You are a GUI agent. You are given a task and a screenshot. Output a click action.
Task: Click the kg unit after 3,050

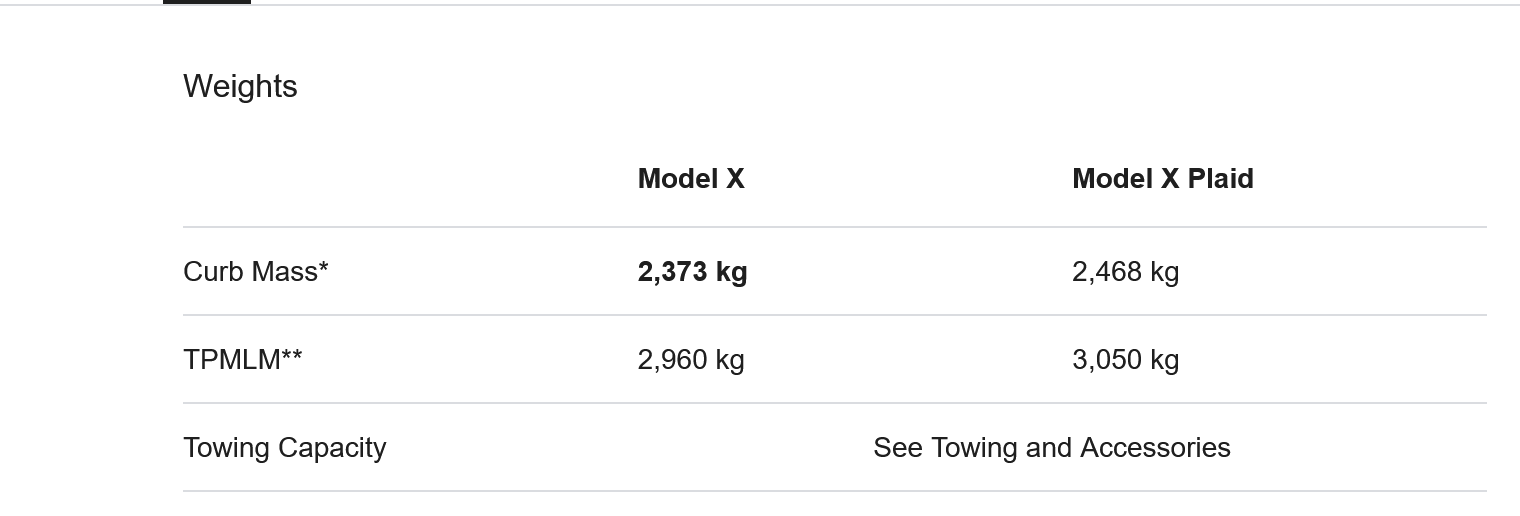pos(1164,361)
